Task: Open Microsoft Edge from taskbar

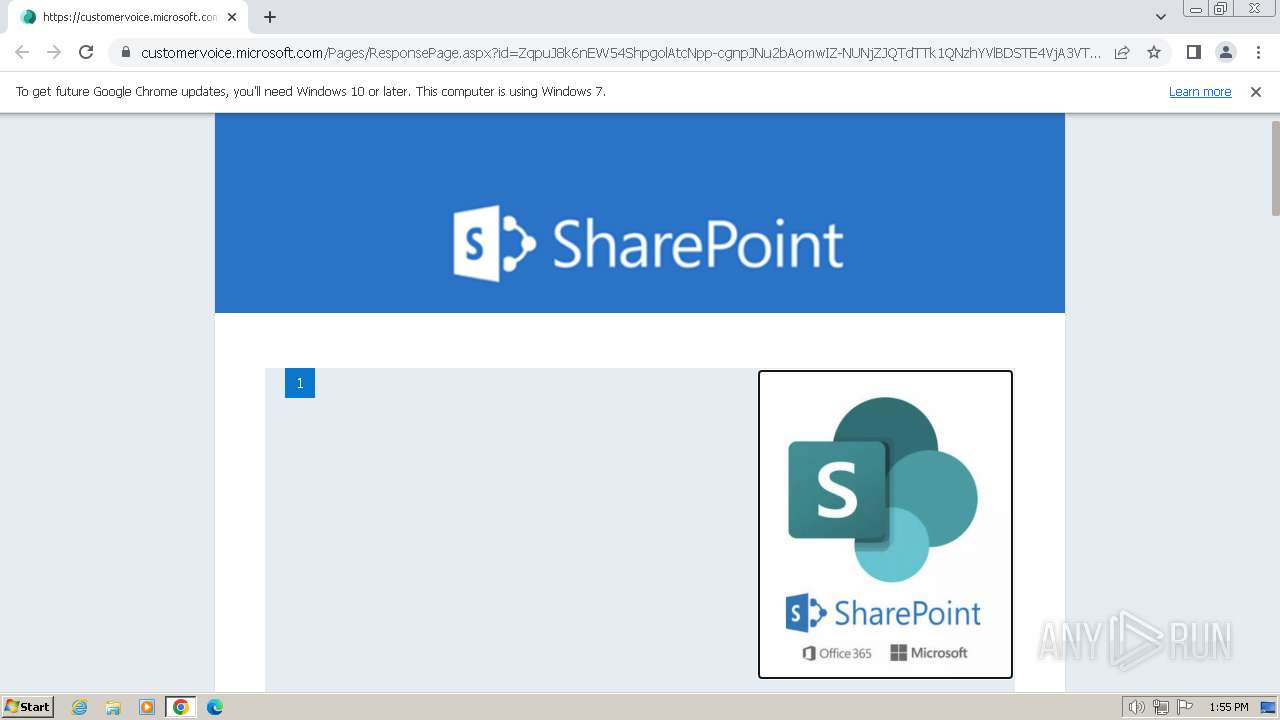Action: pos(215,707)
